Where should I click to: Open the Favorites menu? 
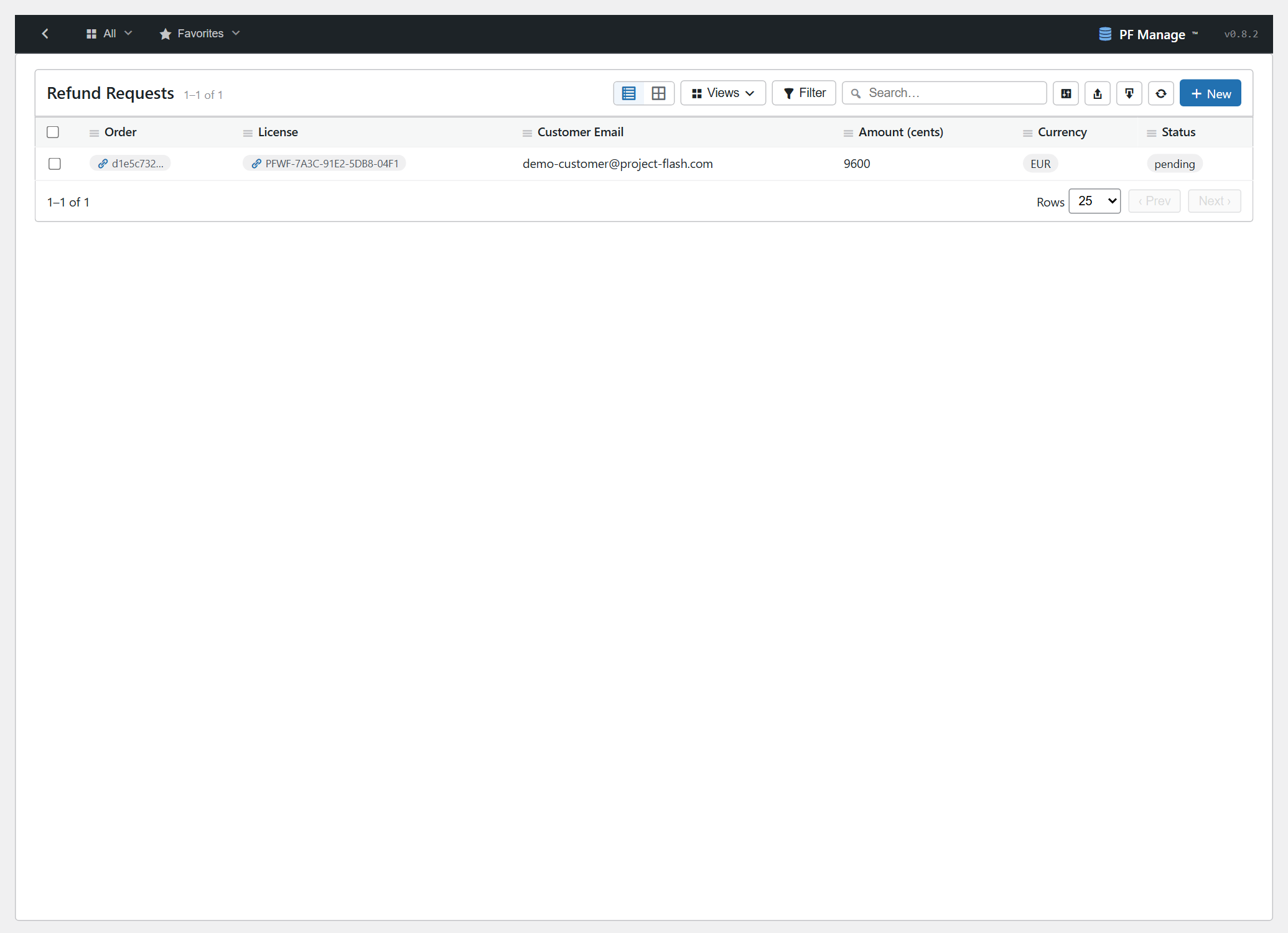(200, 34)
